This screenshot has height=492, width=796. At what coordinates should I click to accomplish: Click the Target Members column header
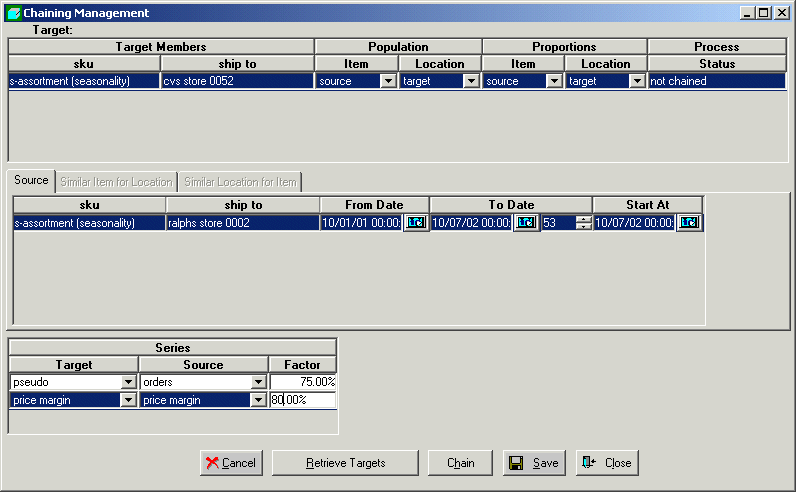[x=161, y=47]
